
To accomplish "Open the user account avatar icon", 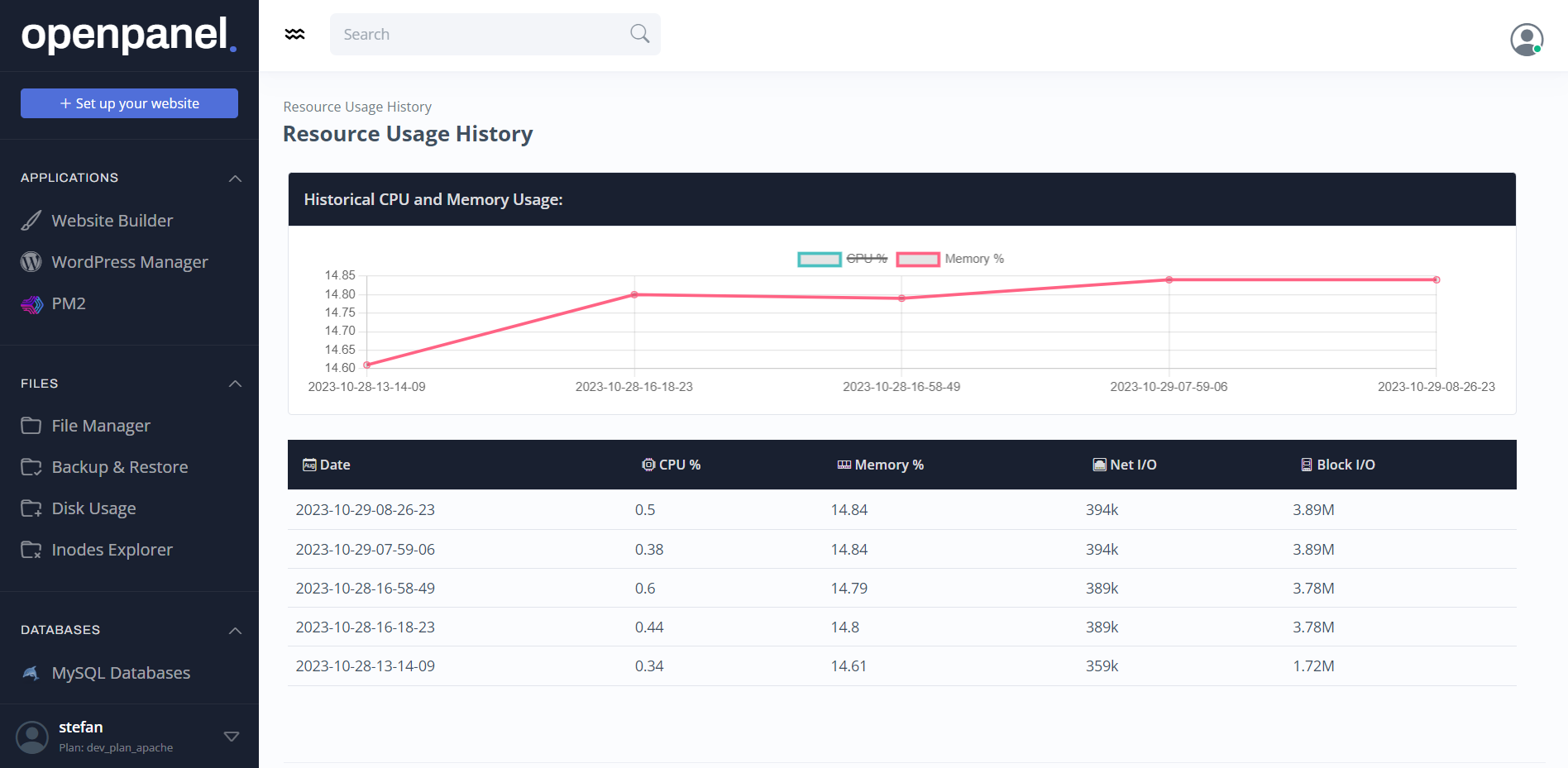I will [x=1526, y=39].
